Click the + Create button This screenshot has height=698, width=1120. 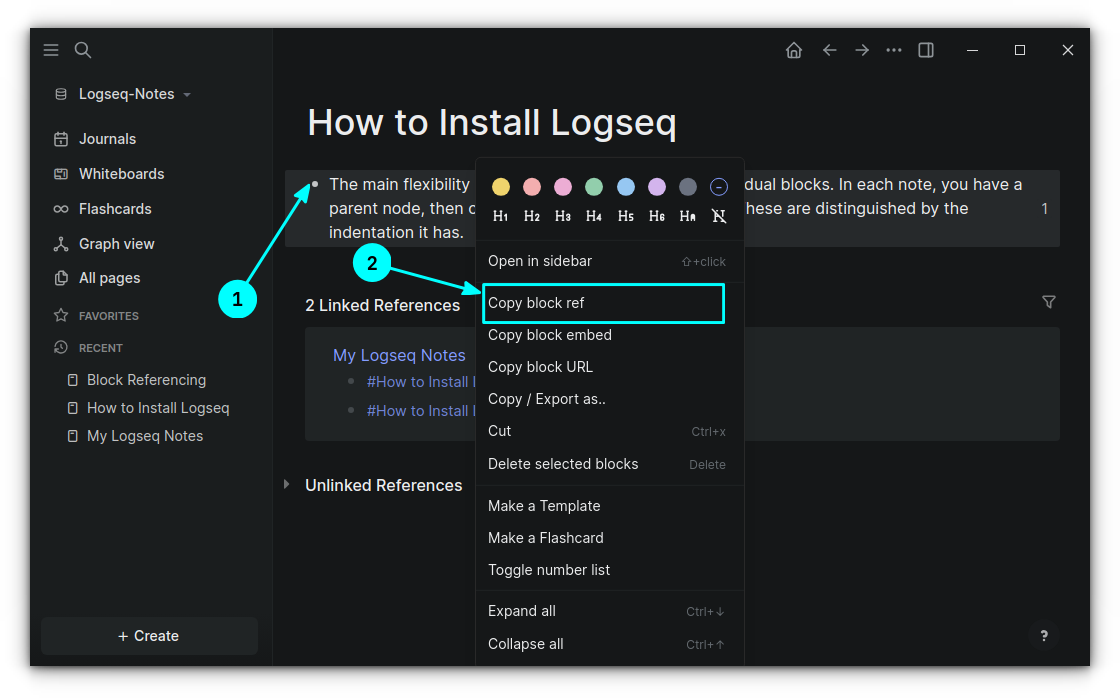pos(148,635)
